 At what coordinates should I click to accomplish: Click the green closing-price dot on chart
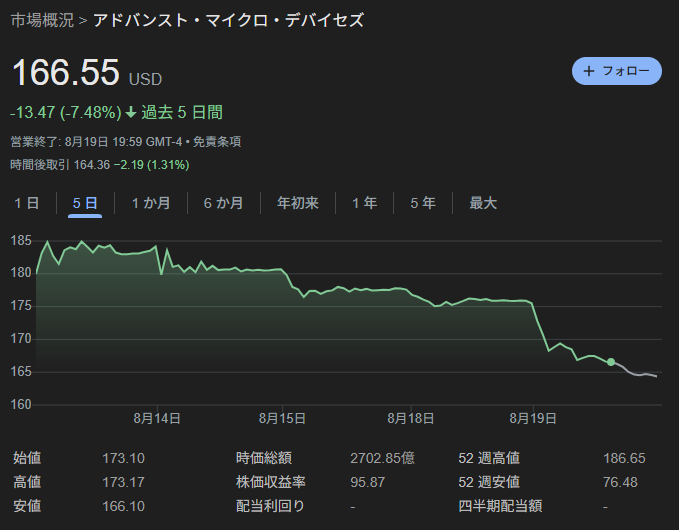(x=611, y=362)
